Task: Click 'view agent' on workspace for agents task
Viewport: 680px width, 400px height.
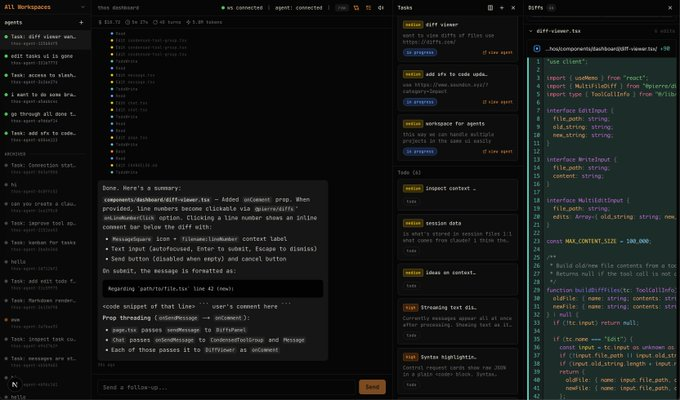Action: 497,151
